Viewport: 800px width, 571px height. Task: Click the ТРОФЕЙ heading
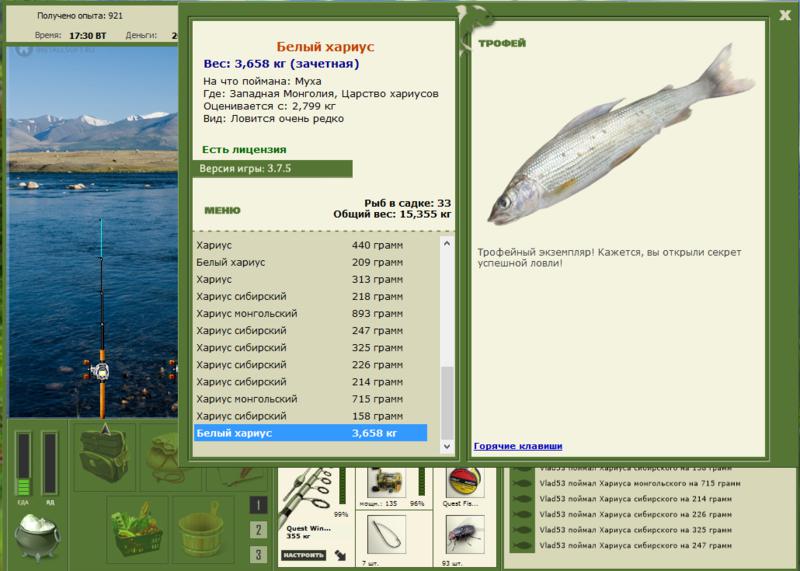point(502,43)
